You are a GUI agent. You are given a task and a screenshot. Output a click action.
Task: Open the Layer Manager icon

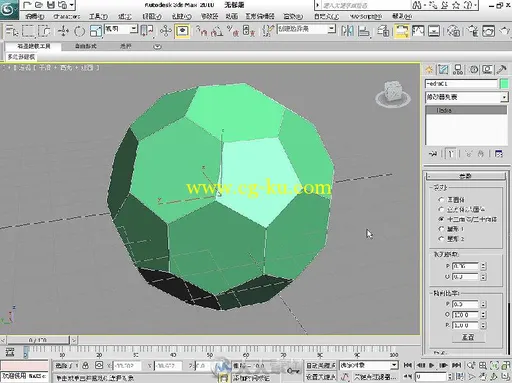click(x=383, y=31)
